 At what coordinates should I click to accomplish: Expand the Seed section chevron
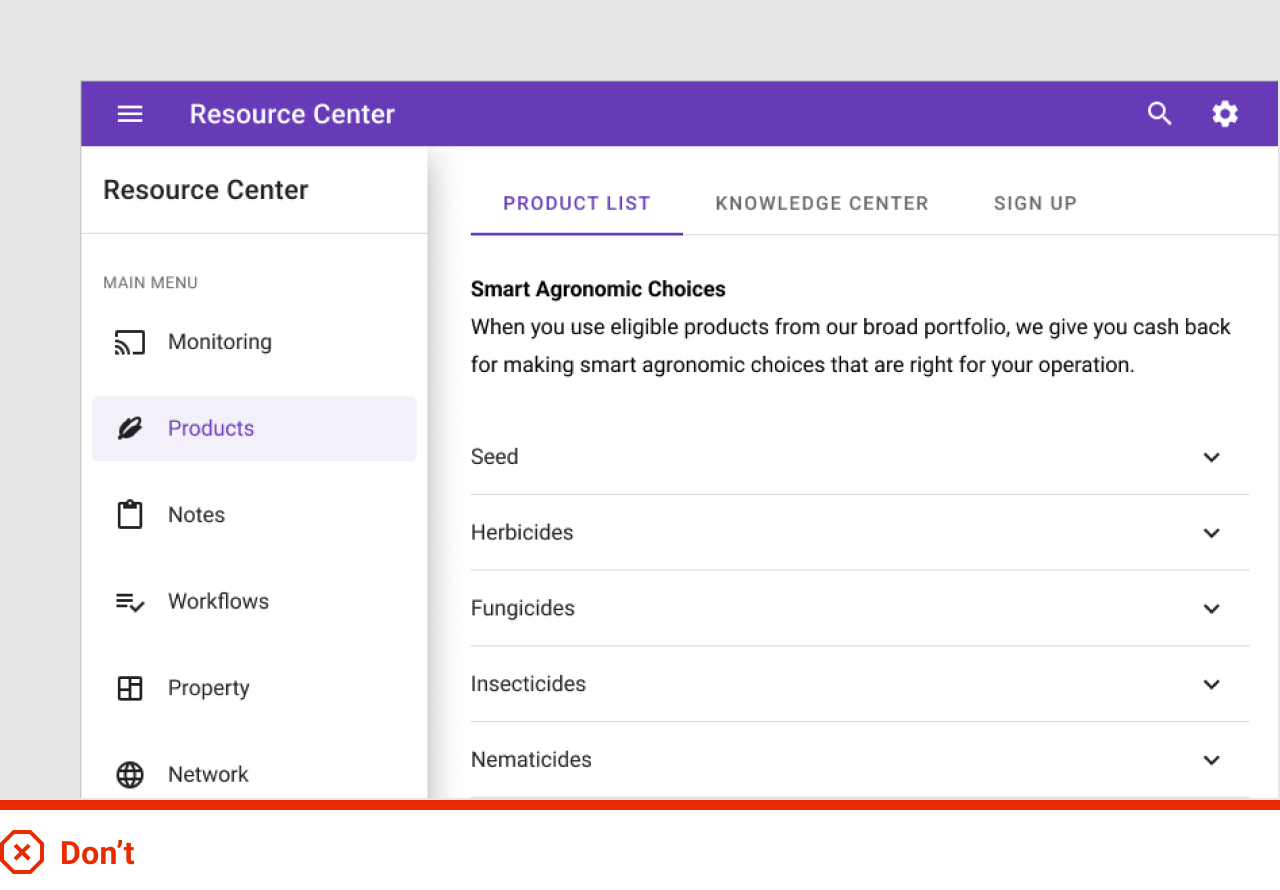click(x=1211, y=457)
